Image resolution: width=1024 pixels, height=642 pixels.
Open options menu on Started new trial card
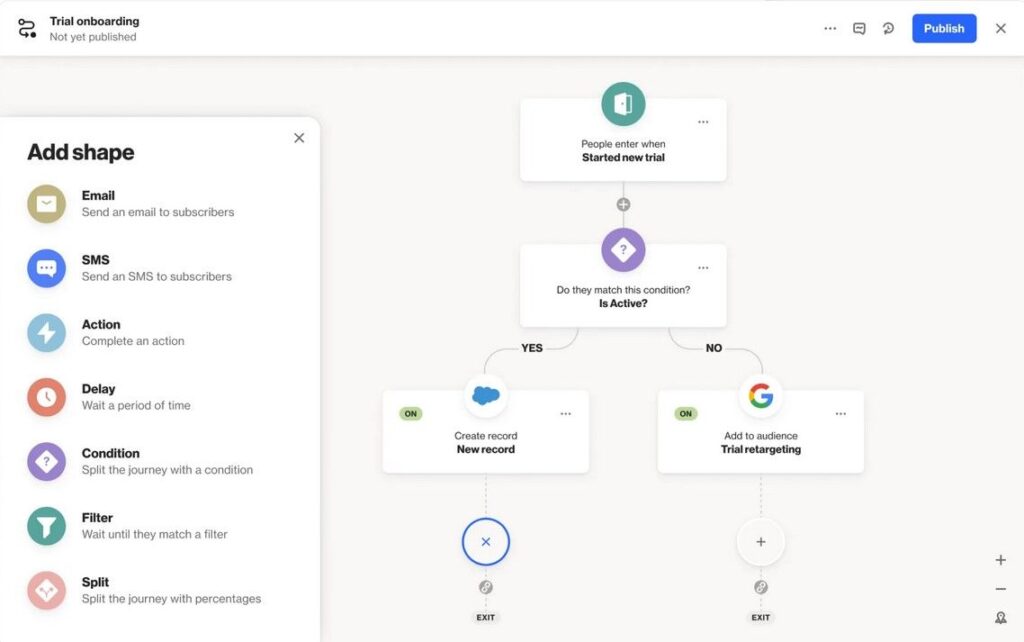click(x=703, y=122)
